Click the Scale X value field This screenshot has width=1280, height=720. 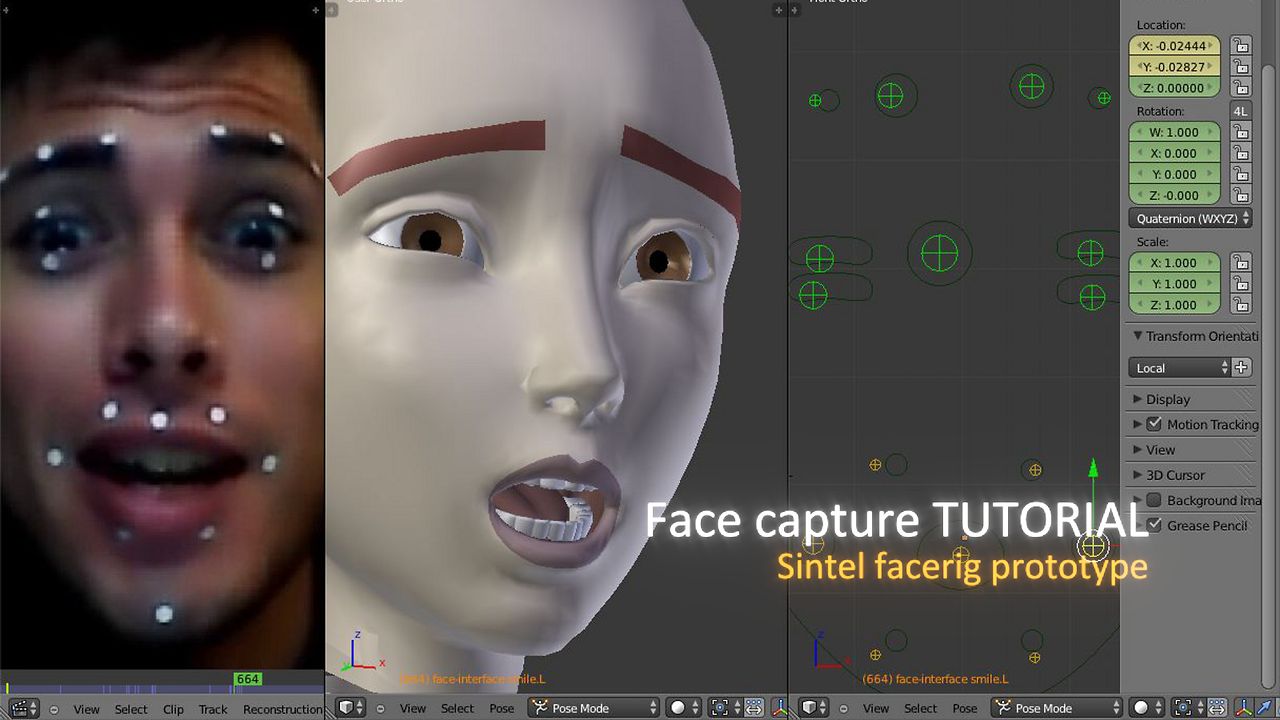coord(1175,263)
